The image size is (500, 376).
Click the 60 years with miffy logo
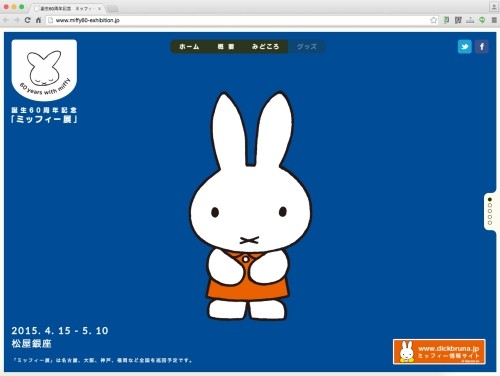point(44,70)
